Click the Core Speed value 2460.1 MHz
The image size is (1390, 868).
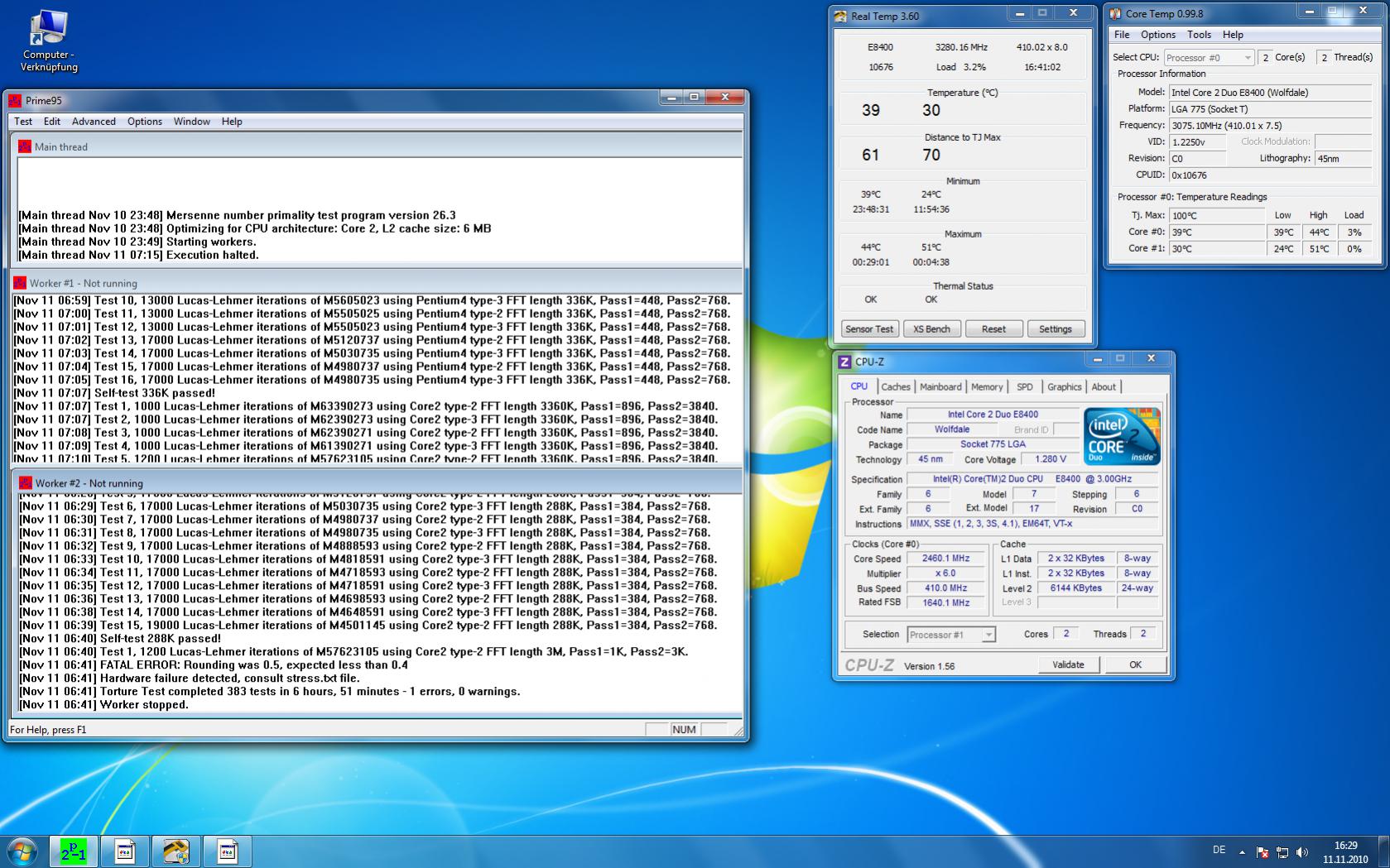tap(945, 559)
